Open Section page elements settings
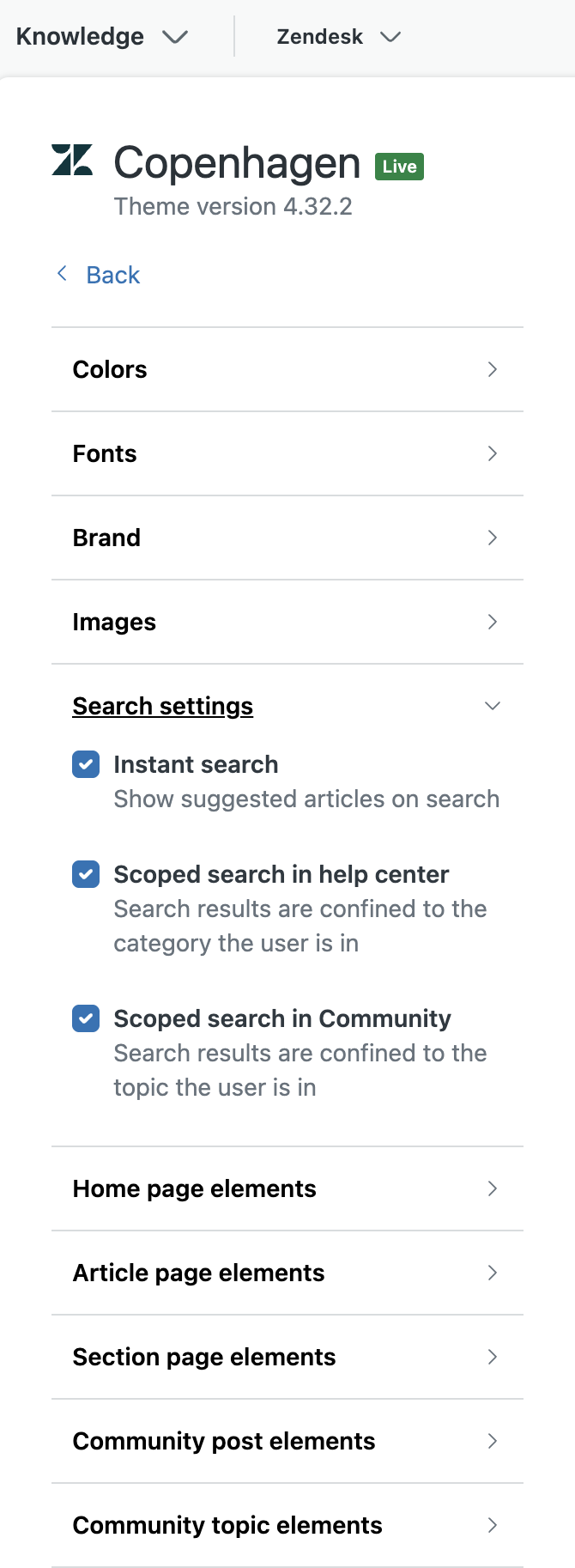This screenshot has height=1568, width=575. point(204,1357)
